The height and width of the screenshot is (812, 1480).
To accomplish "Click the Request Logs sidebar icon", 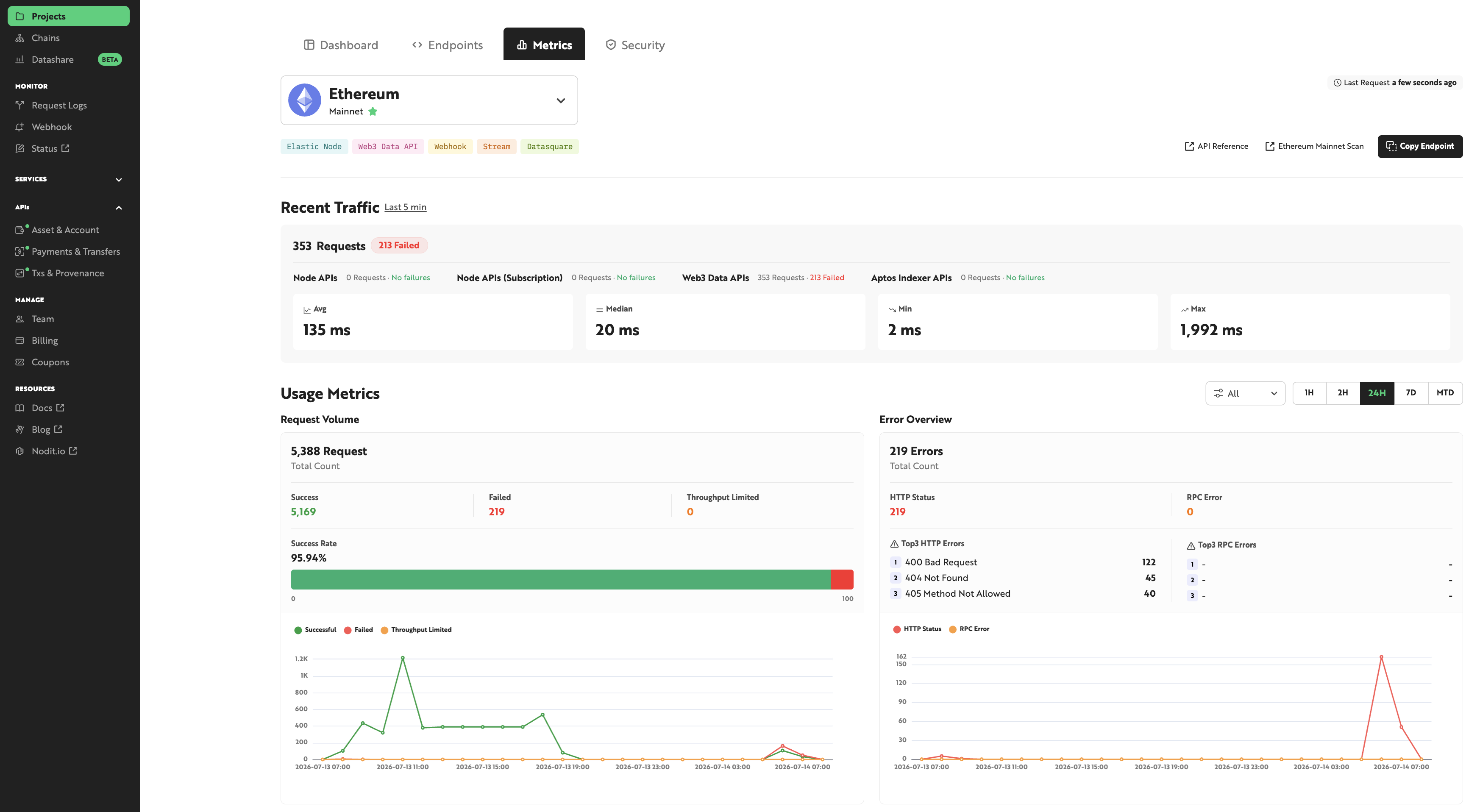I will tap(19, 105).
